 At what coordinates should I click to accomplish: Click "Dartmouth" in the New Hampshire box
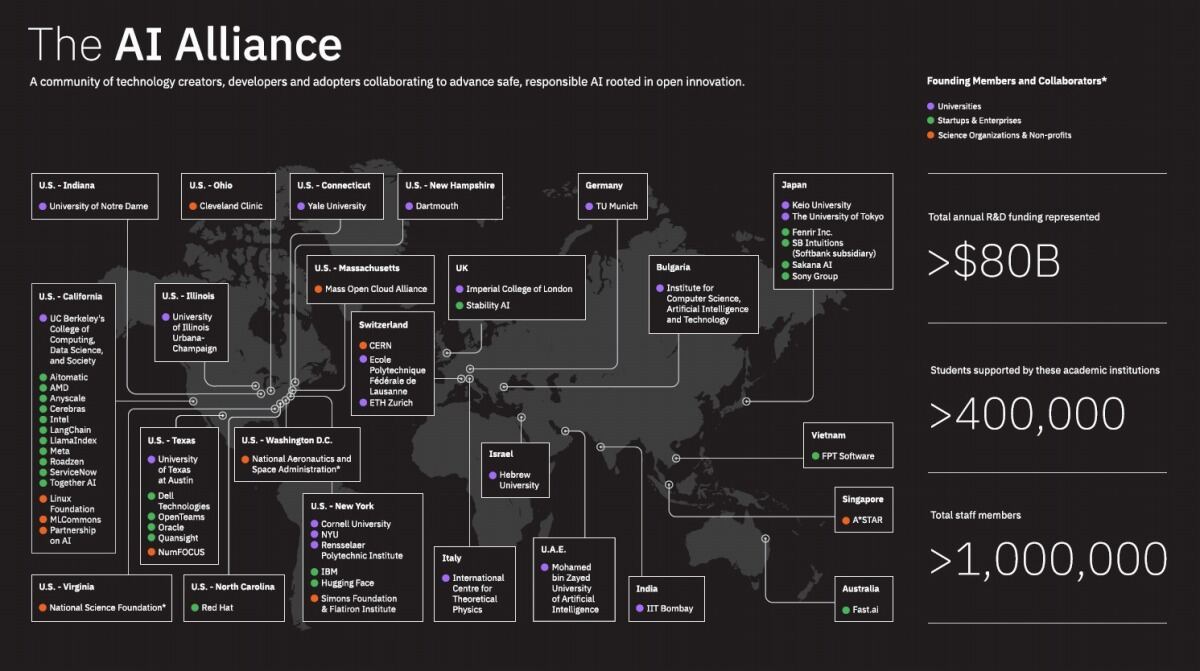[437, 206]
